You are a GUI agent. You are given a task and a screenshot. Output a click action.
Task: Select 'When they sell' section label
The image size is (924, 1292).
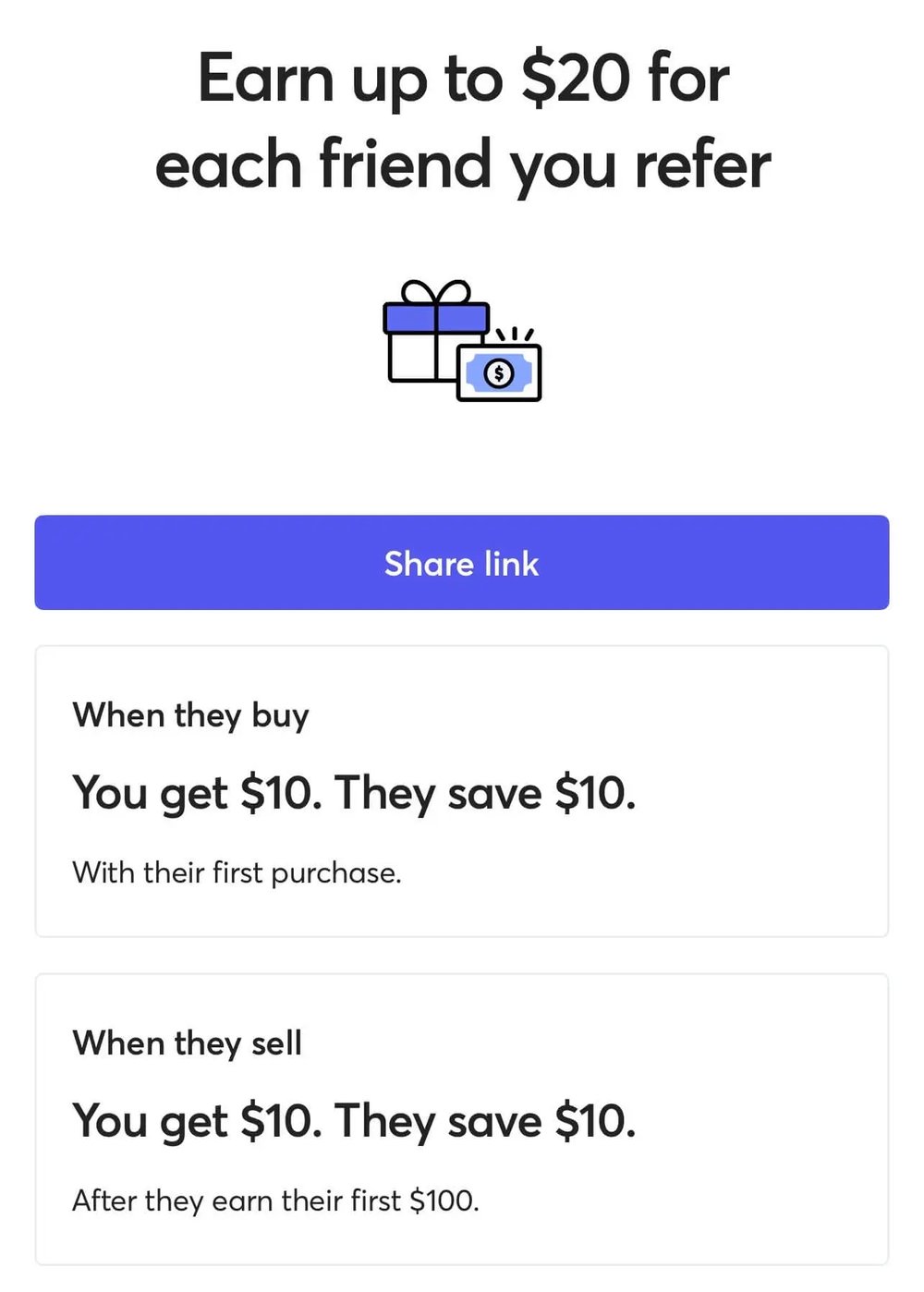tap(187, 1042)
